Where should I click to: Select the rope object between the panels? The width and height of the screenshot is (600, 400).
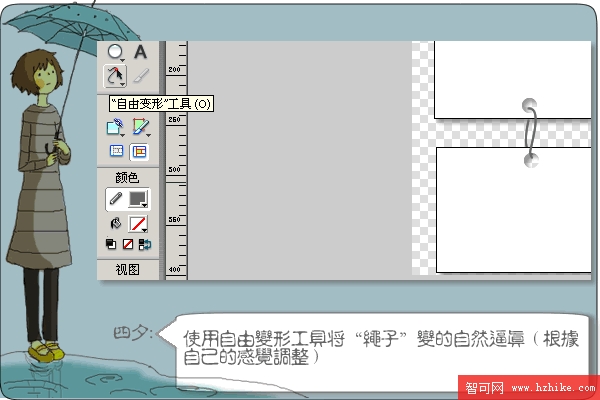(x=531, y=132)
